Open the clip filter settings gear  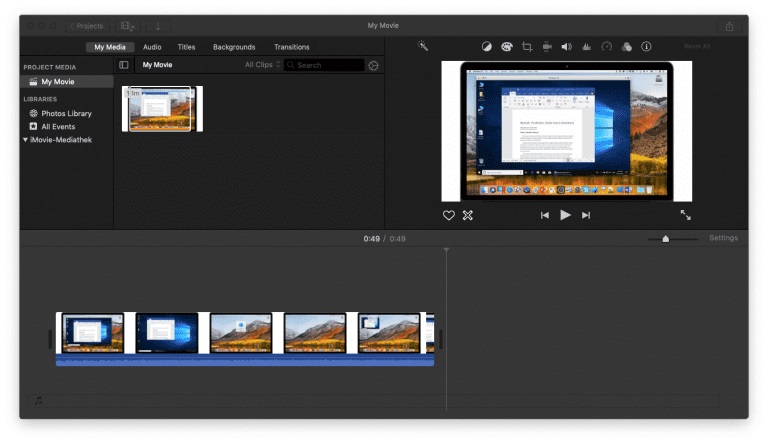[x=373, y=65]
